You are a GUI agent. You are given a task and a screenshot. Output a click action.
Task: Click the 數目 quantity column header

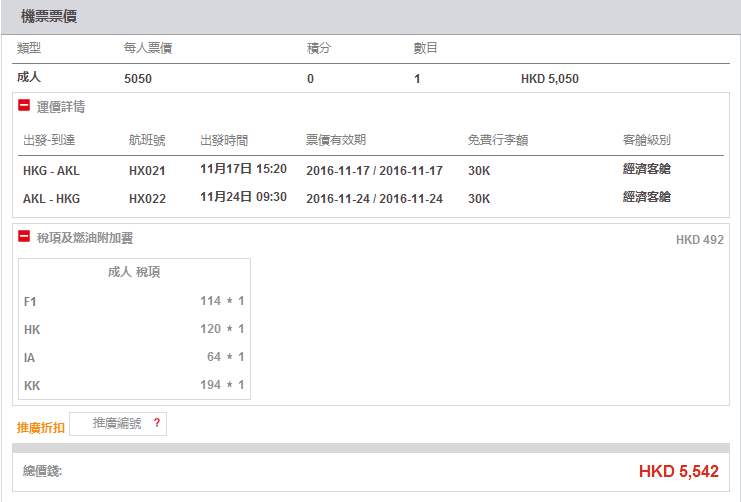(425, 48)
